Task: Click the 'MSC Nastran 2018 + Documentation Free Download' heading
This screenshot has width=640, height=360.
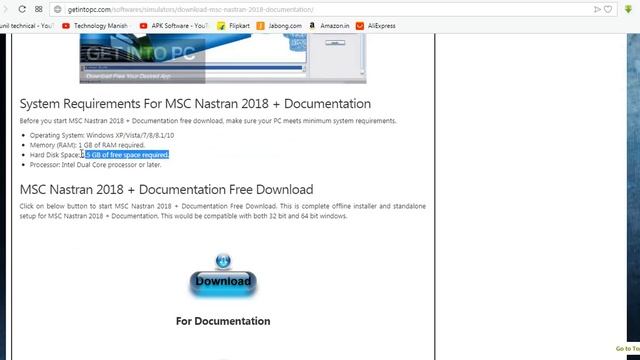Action: (x=167, y=189)
